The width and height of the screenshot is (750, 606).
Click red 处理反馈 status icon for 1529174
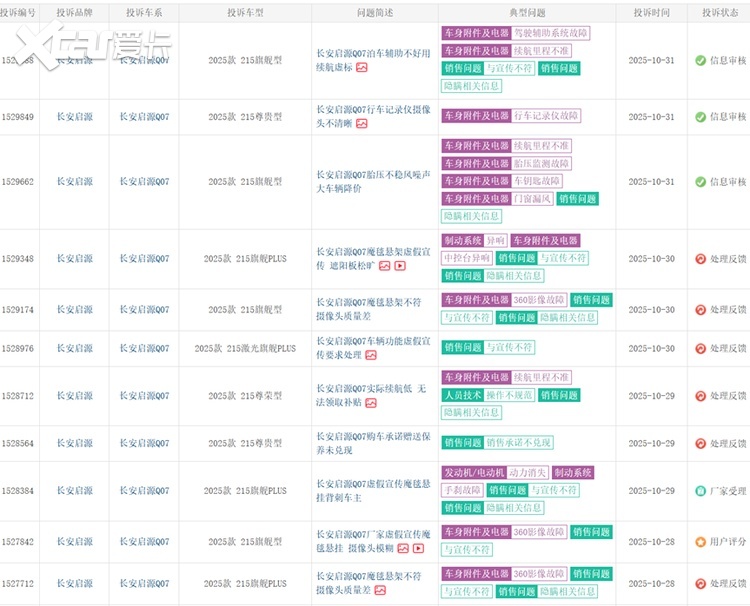click(x=700, y=310)
